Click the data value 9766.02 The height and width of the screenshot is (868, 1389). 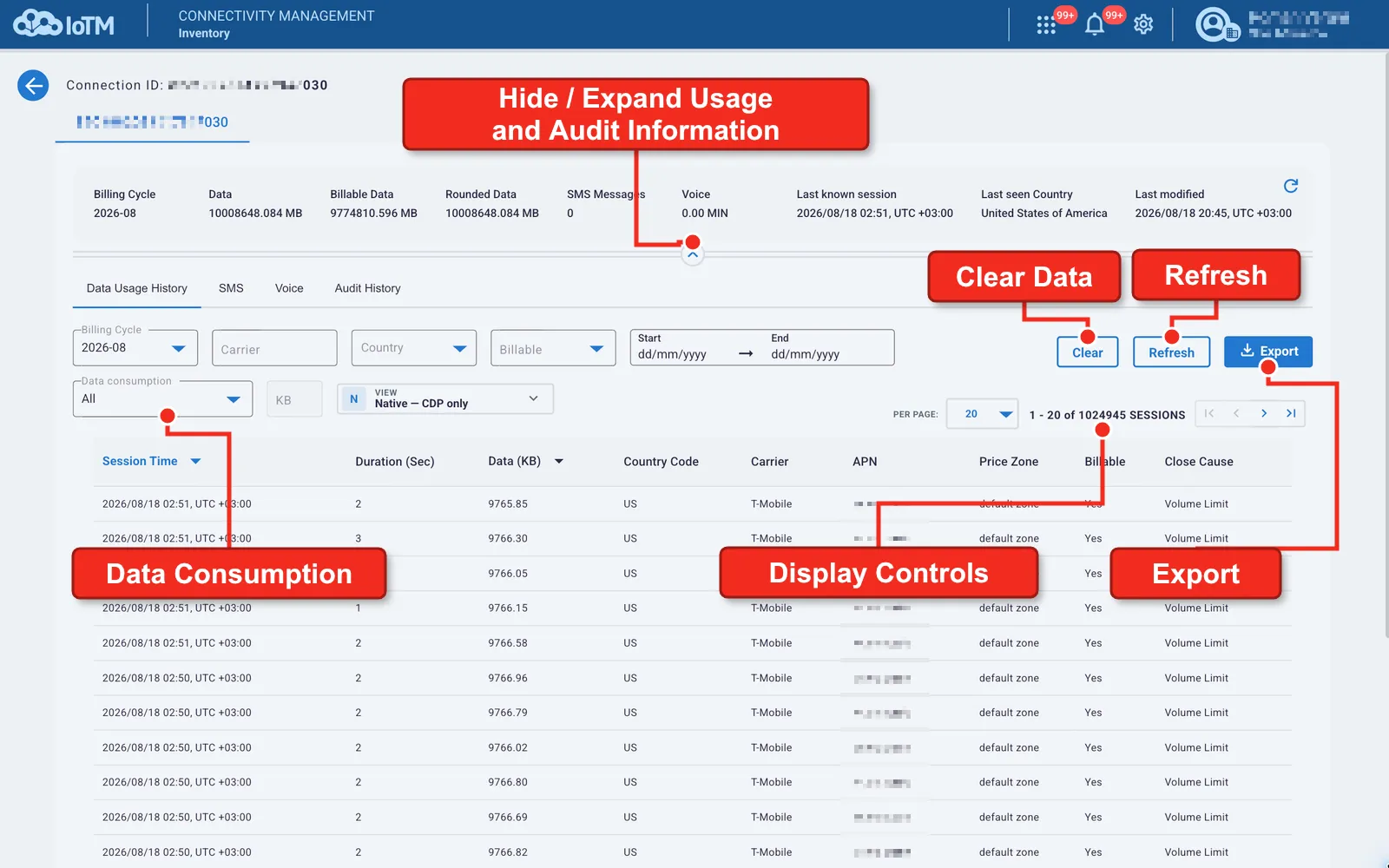[x=508, y=747]
